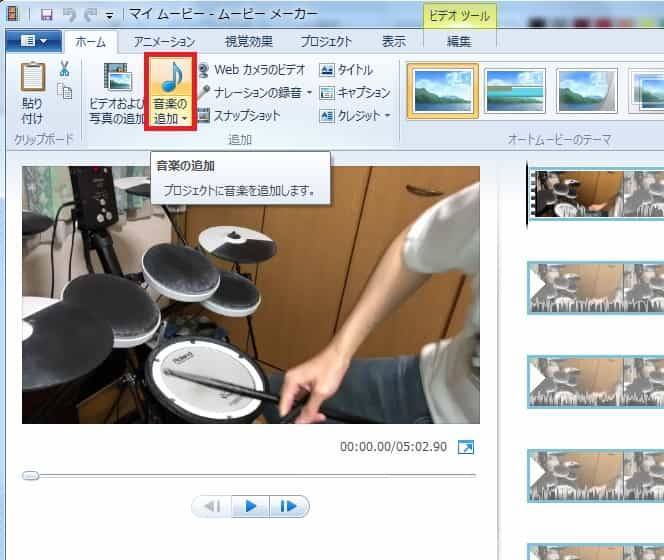
Task: Redo the last undone action
Action: coord(90,14)
